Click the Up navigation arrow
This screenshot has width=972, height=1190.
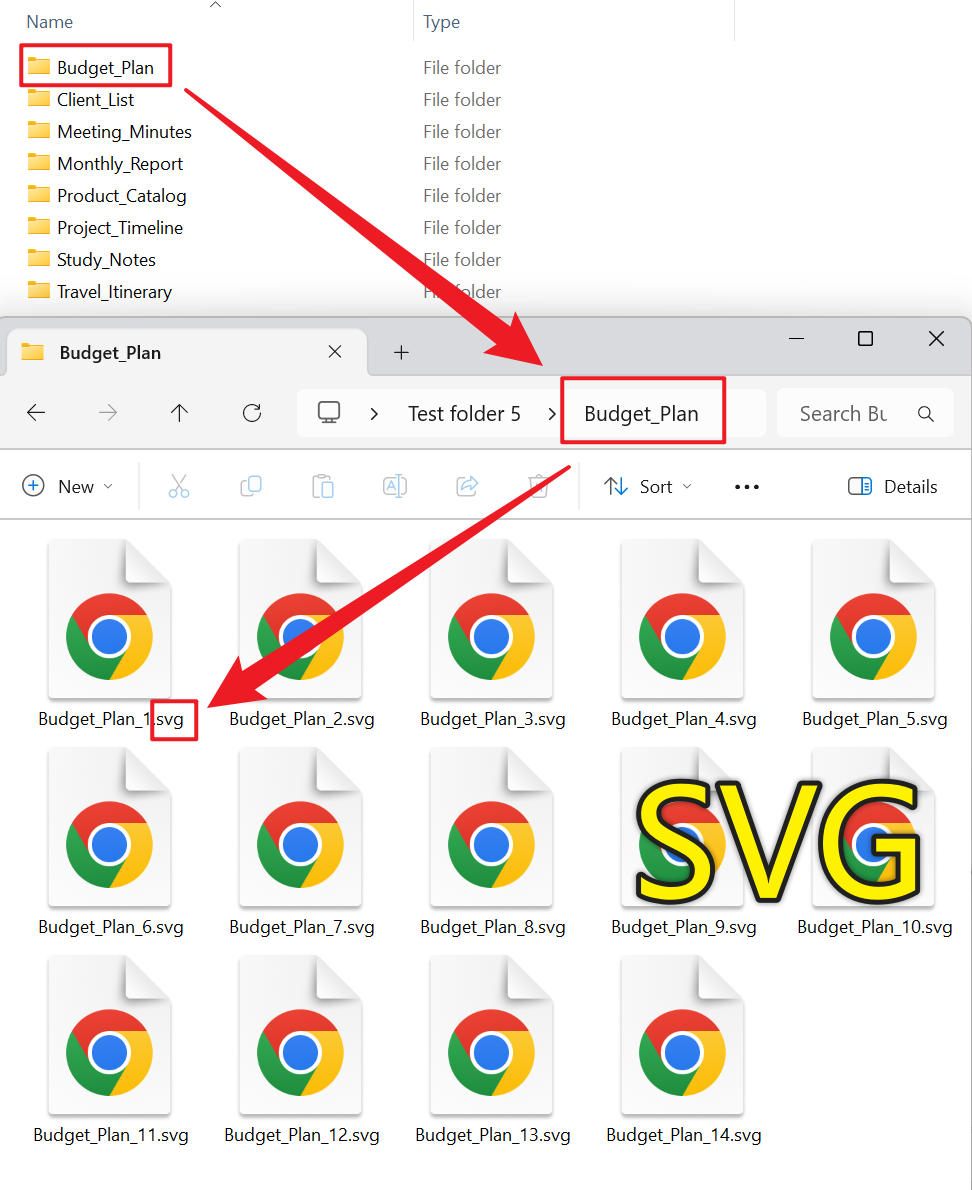(179, 413)
